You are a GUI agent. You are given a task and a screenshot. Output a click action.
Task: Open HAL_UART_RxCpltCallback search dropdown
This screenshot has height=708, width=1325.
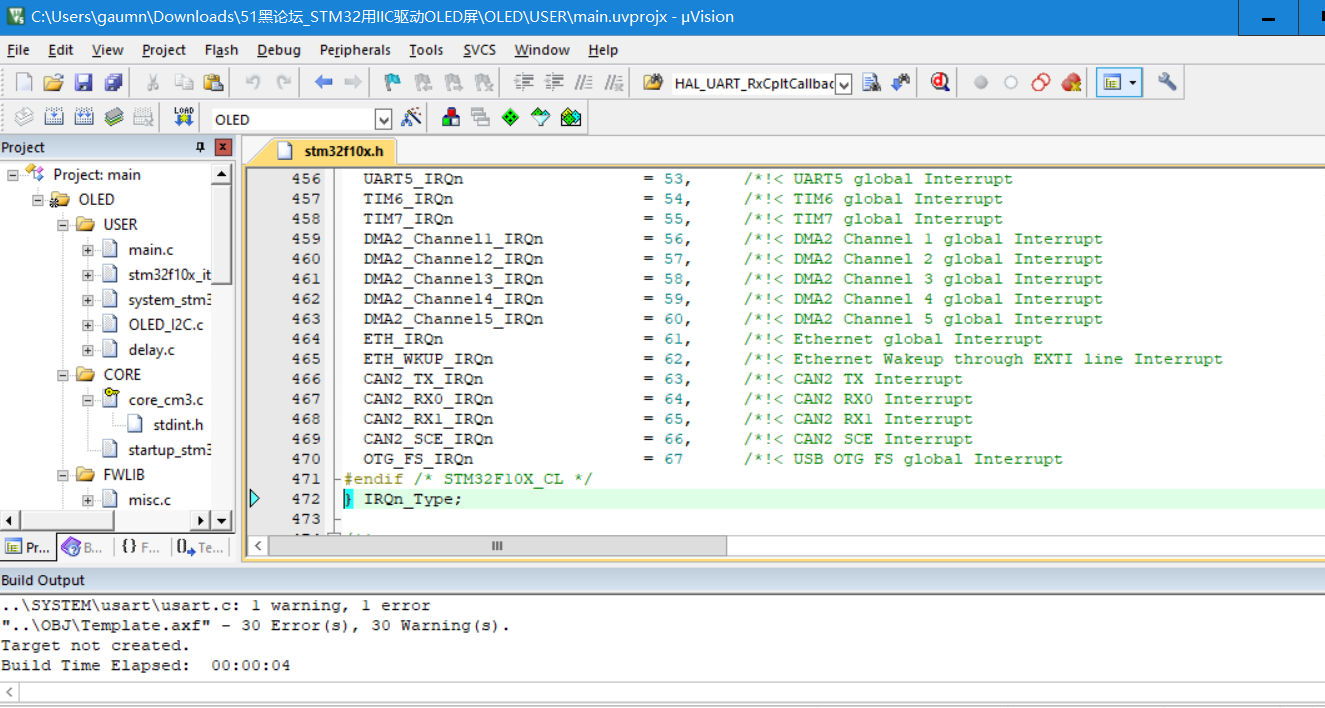coord(844,84)
